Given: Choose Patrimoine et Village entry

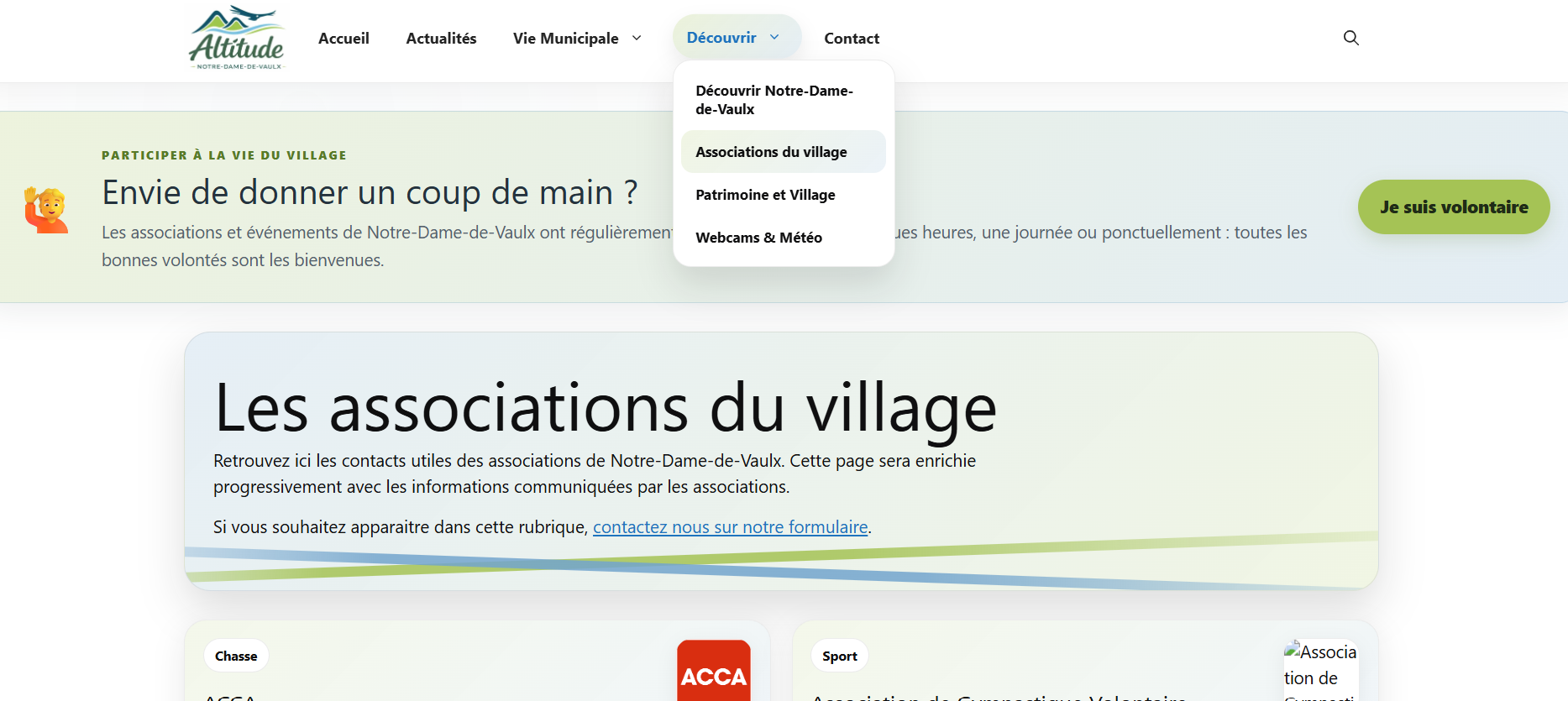Looking at the screenshot, I should [x=783, y=195].
